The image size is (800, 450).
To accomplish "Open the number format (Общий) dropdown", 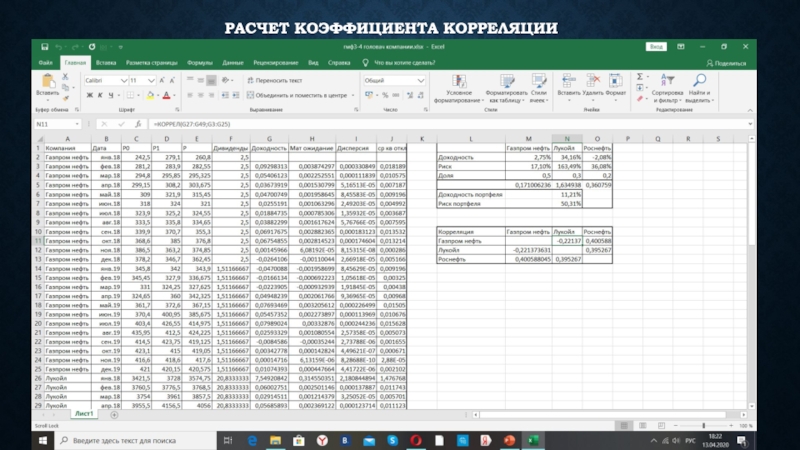I will click(x=420, y=81).
